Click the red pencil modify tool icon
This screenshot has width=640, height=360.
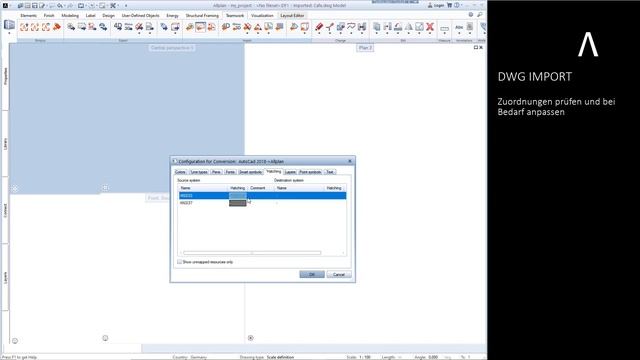coord(319,27)
